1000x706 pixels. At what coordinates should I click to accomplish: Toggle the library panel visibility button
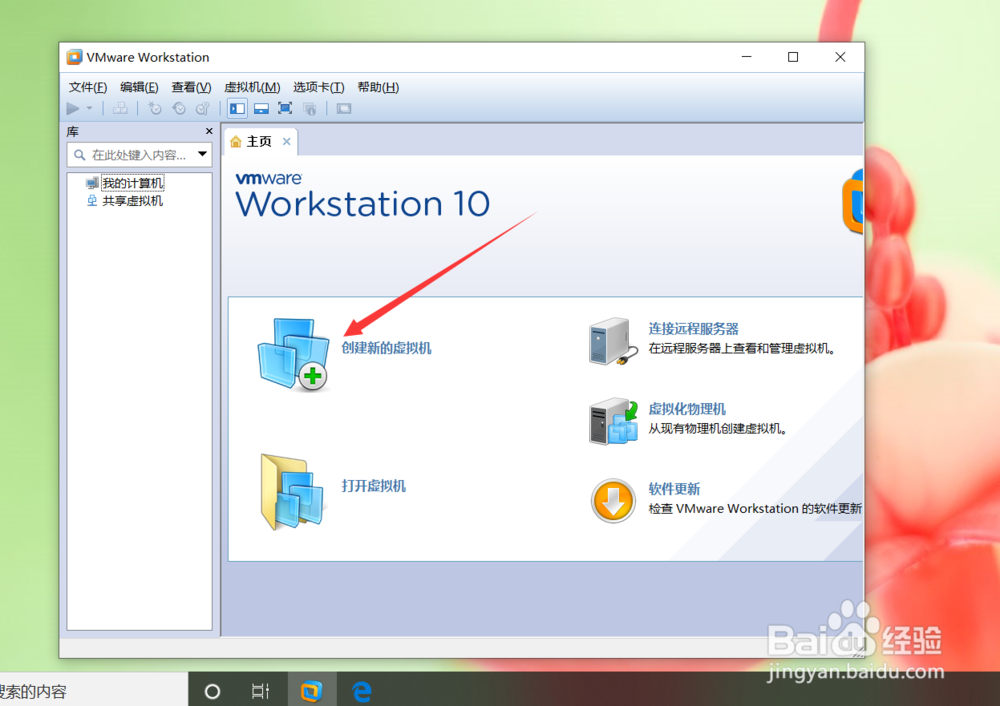pos(237,108)
